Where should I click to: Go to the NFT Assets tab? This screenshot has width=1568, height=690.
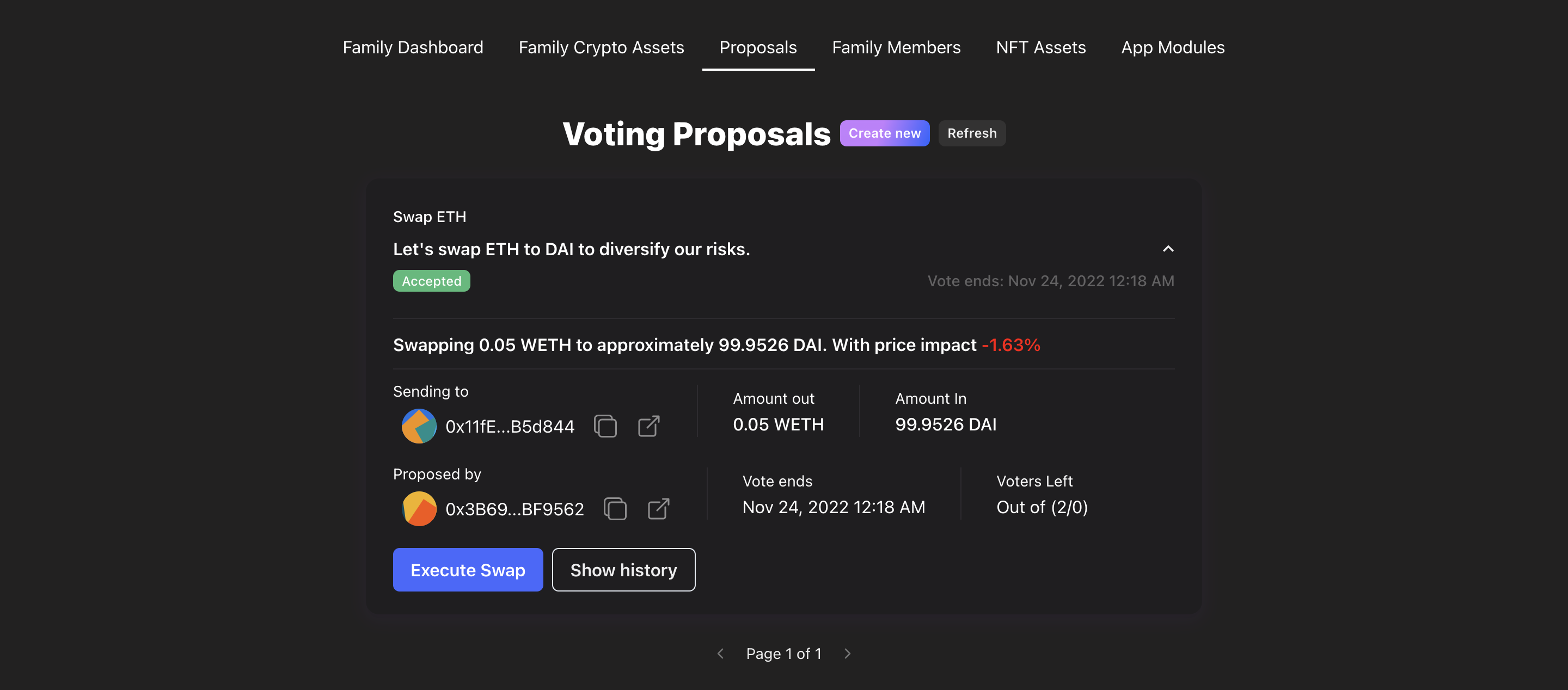(1040, 47)
